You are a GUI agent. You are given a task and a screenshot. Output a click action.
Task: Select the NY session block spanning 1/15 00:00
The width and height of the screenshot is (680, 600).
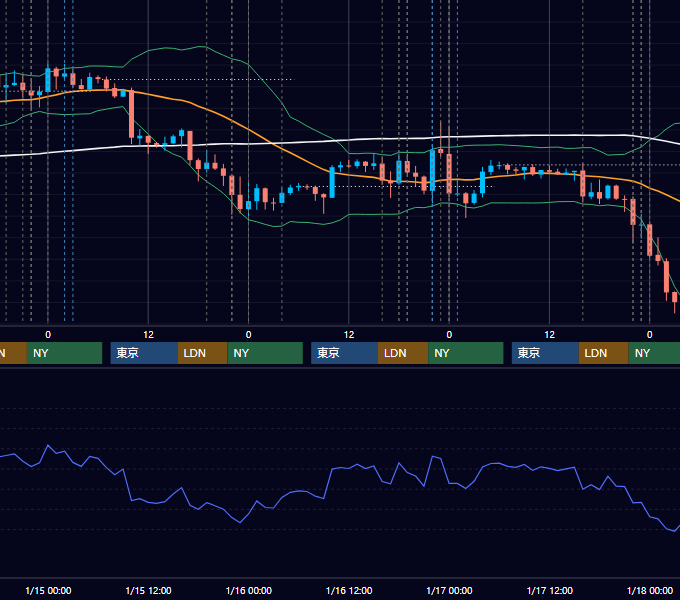64,353
